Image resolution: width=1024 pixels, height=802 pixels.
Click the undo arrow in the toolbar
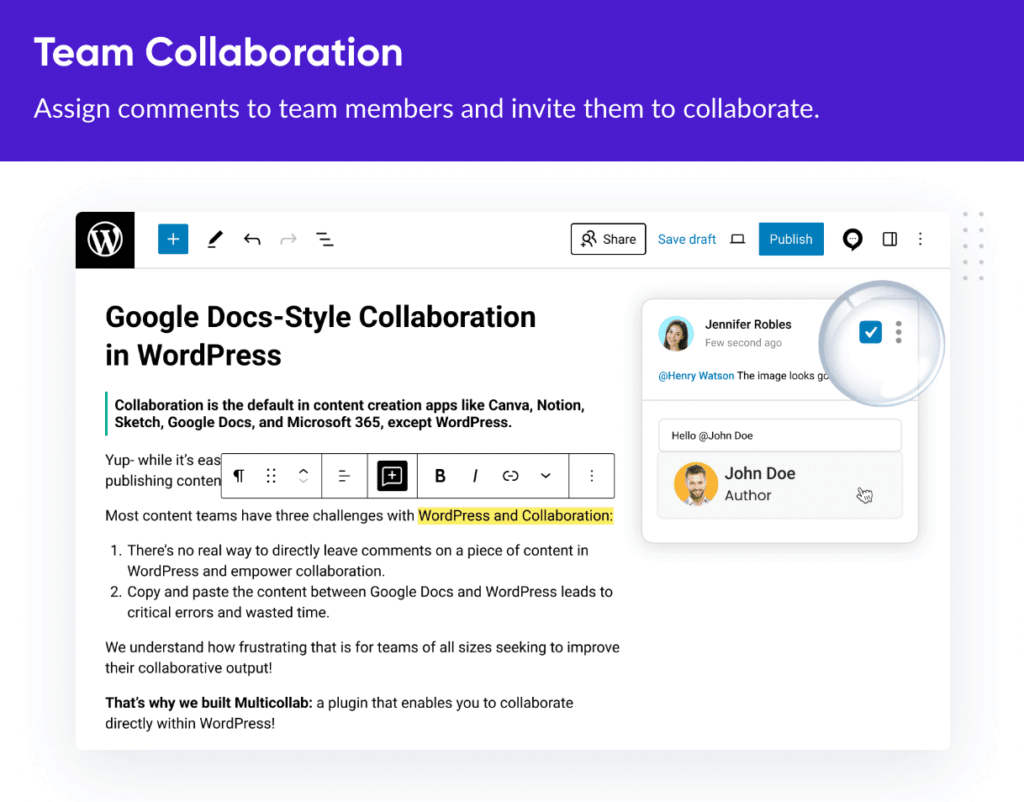[x=251, y=239]
